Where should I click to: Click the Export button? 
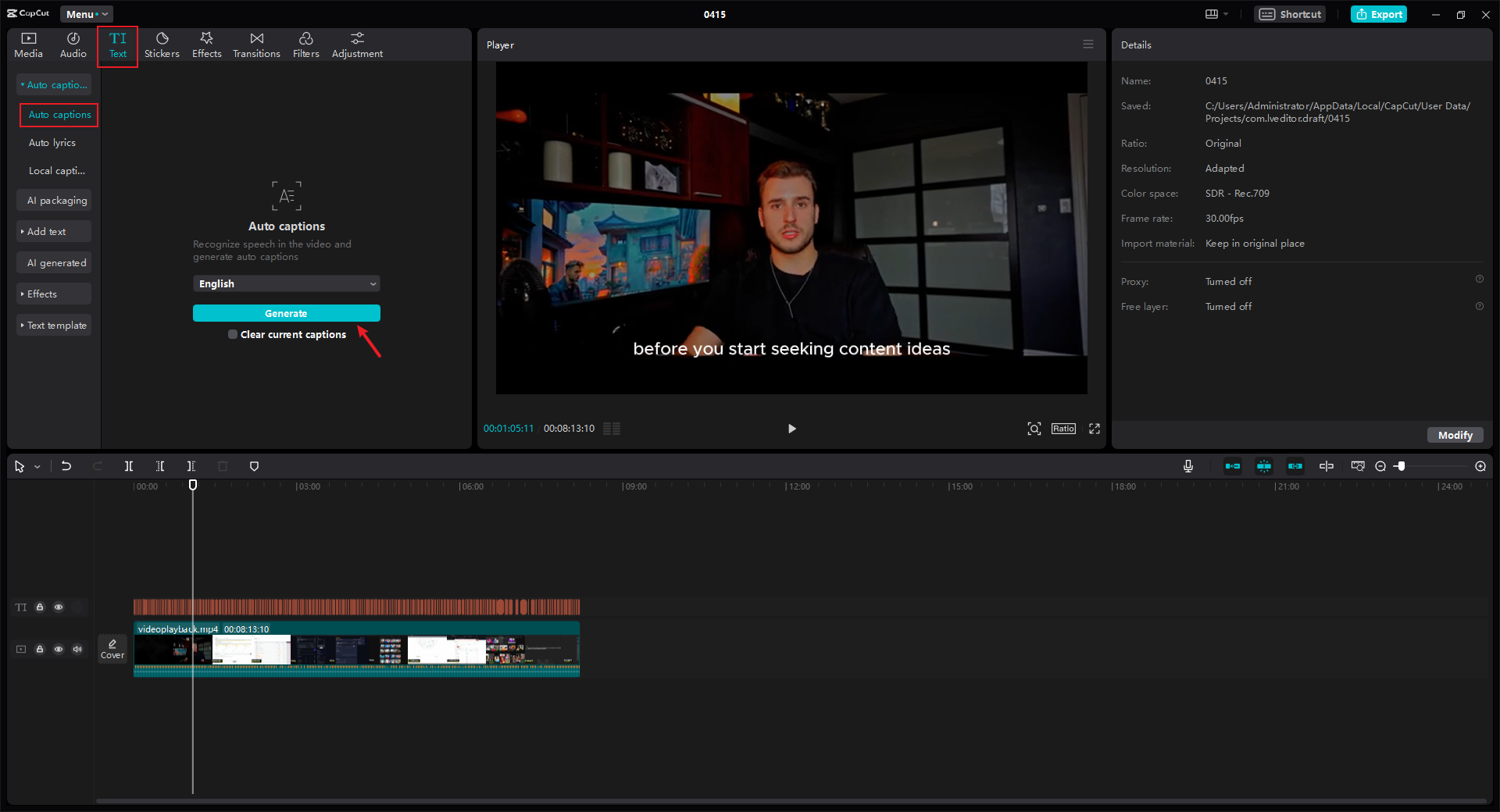point(1379,14)
